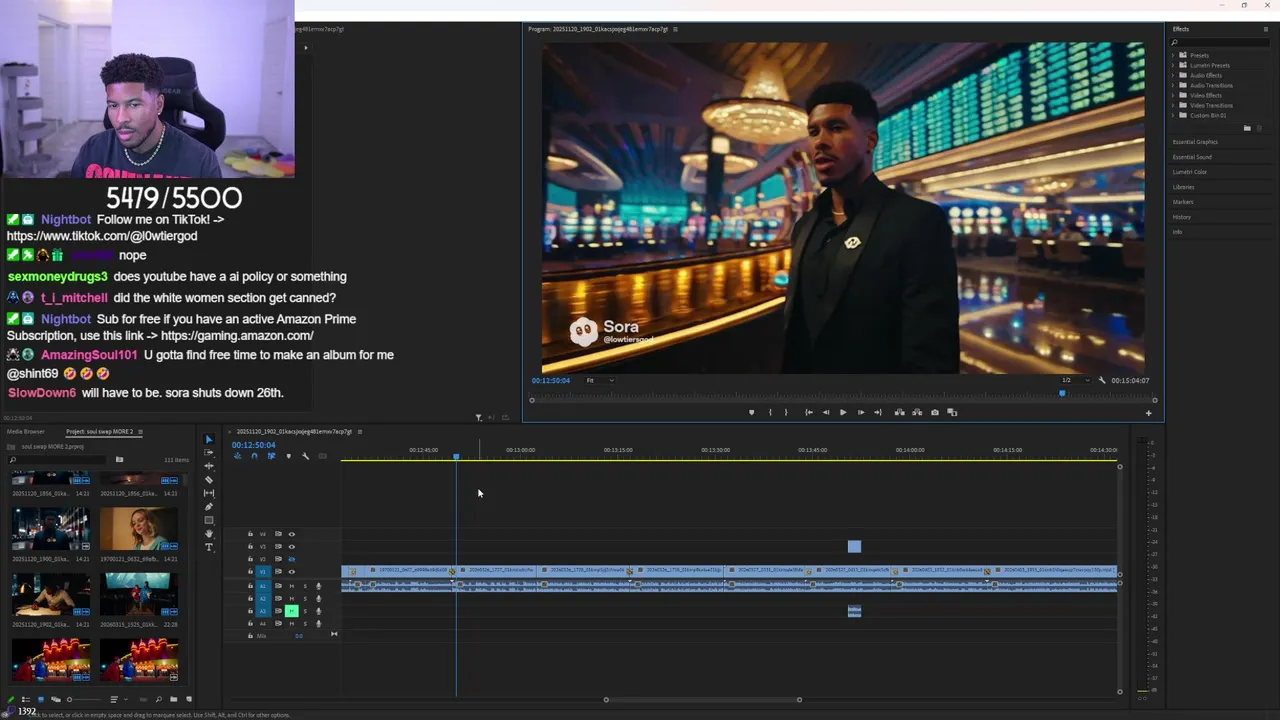The image size is (1280, 720).
Task: Expand Lumetri Presets folder
Action: [x=1174, y=65]
